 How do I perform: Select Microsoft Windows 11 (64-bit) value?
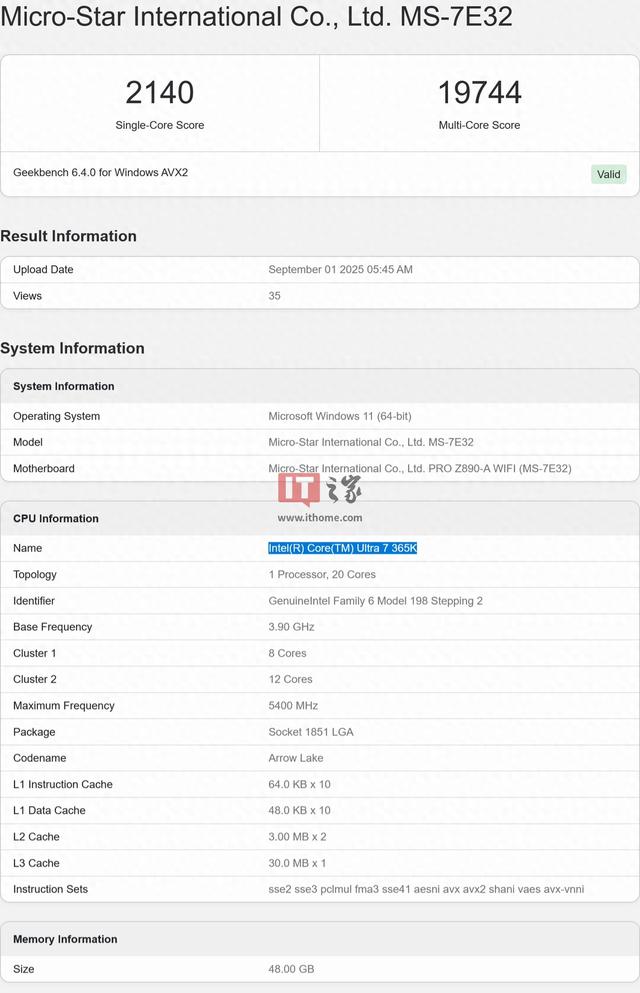coord(340,416)
